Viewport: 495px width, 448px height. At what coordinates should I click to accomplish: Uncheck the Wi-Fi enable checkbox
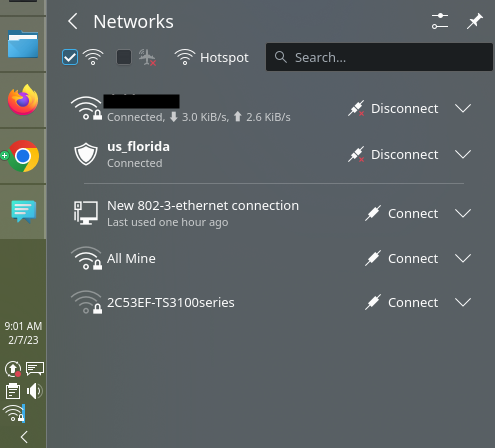[x=70, y=57]
